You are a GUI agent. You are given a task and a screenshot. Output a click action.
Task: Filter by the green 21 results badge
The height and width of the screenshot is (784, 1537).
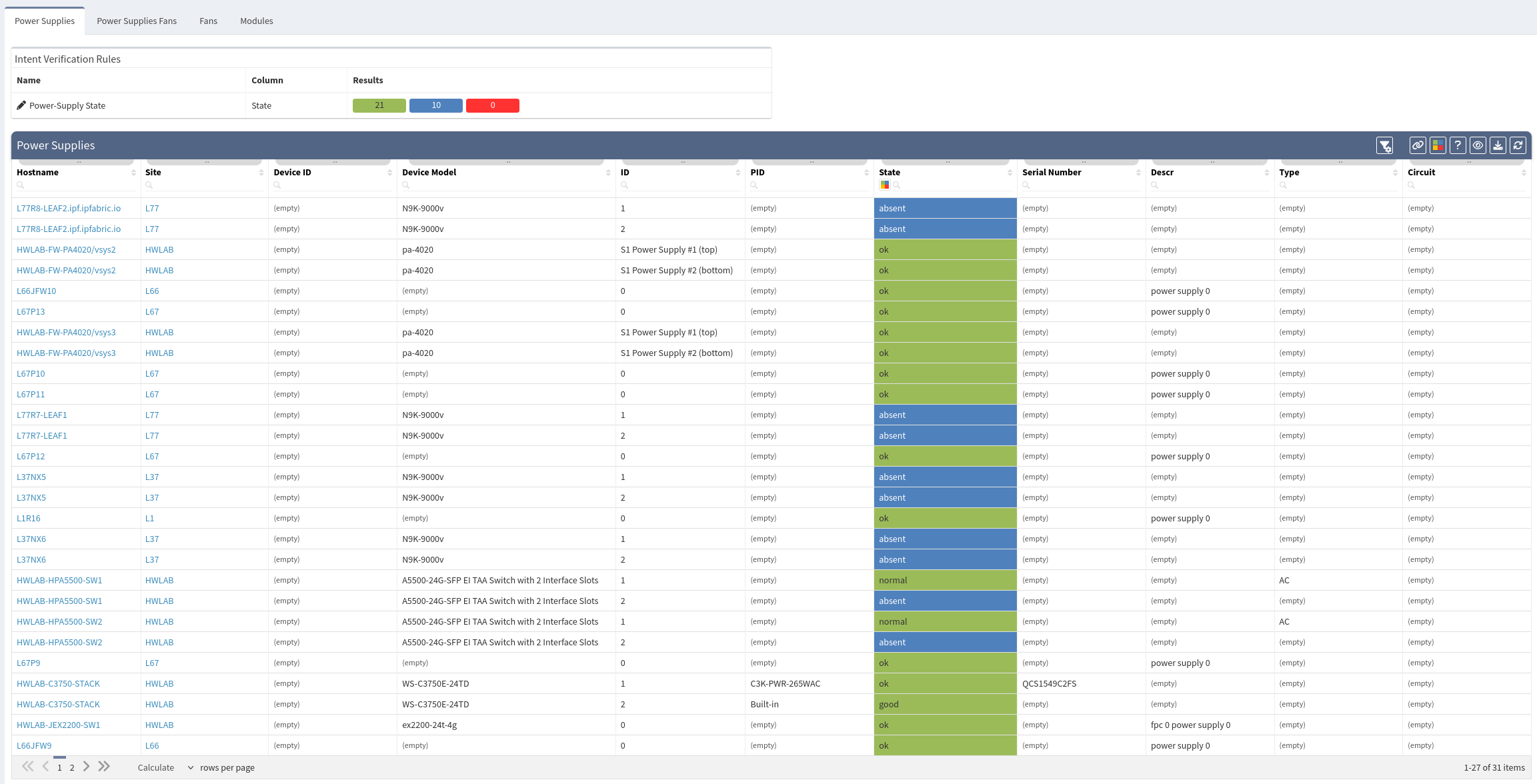[x=379, y=105]
